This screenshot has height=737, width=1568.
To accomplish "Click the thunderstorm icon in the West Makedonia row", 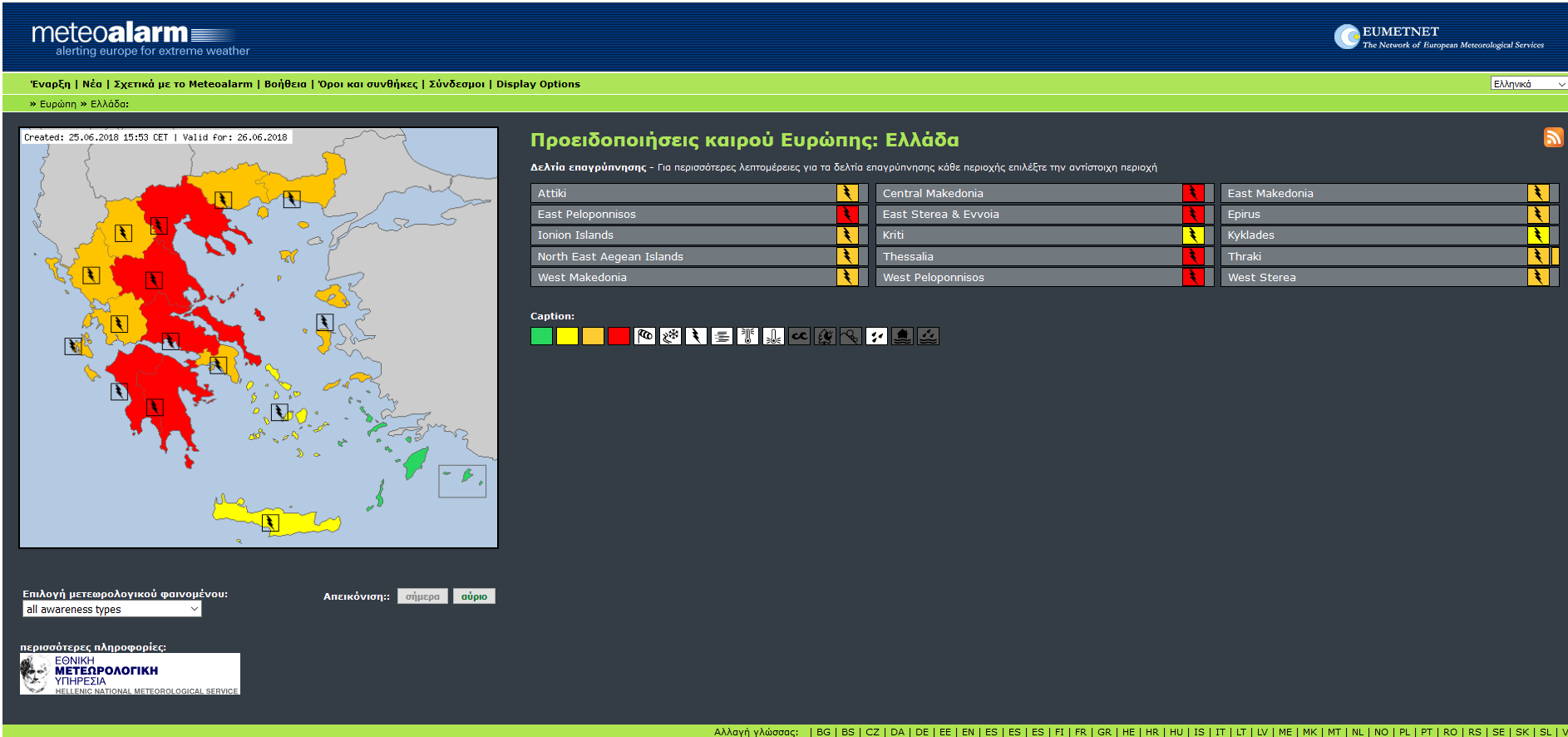I will click(847, 277).
